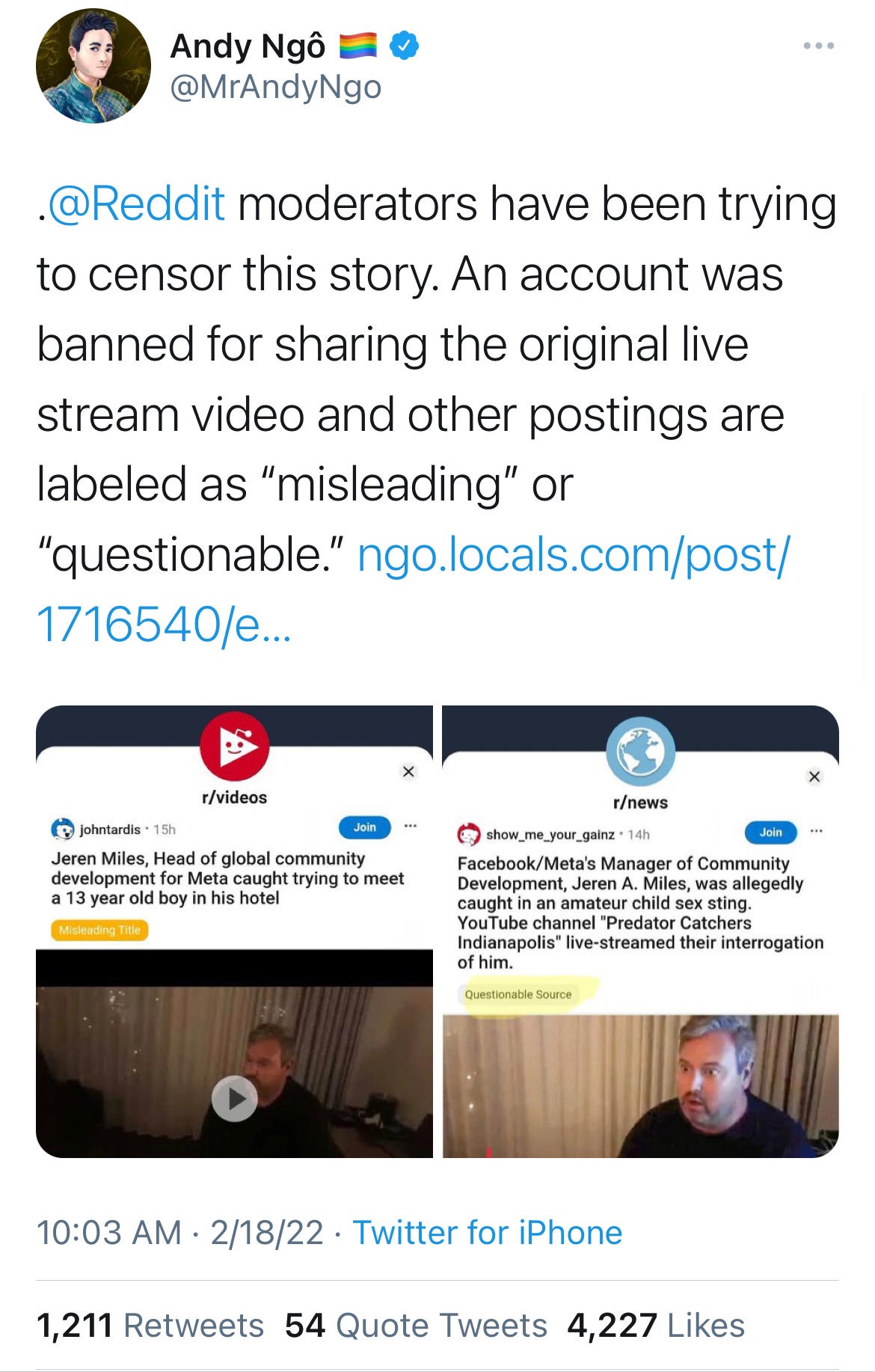This screenshot has height=1372, width=875.
Task: Click the @Reddit mention link
Action: coord(136,203)
